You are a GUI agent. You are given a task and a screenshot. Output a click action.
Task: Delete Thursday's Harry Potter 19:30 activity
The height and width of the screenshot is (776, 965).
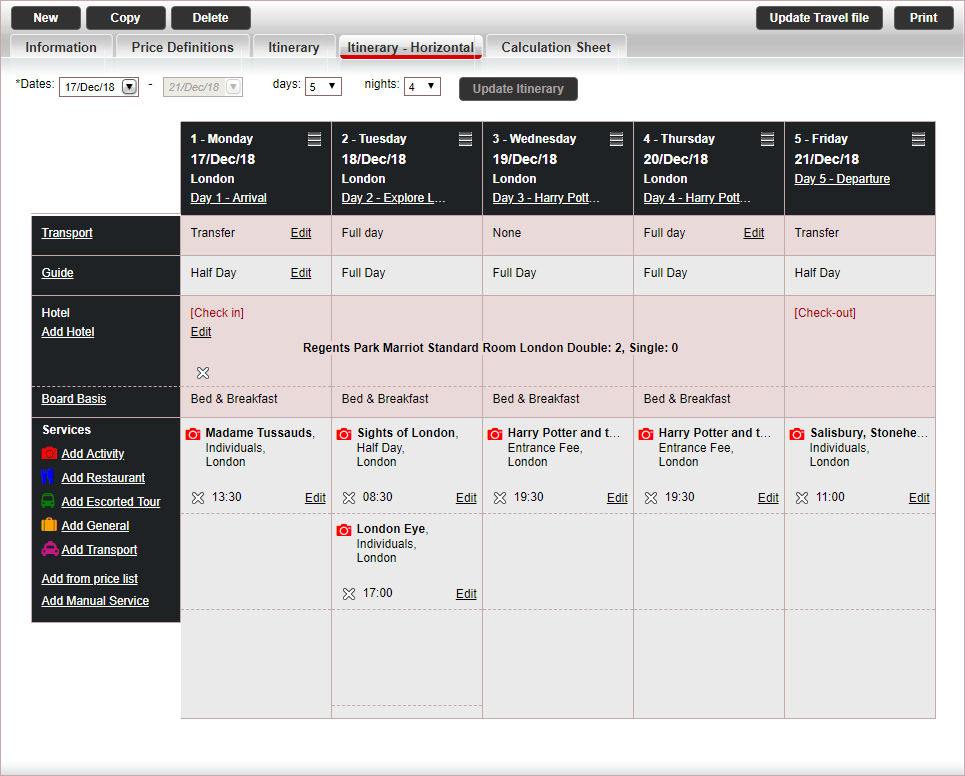(x=651, y=498)
